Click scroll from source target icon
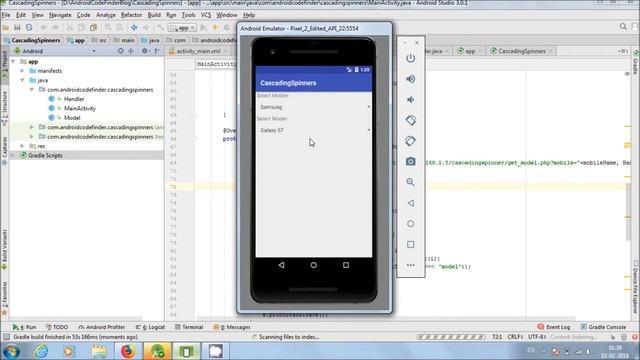This screenshot has width=640, height=360. point(120,51)
